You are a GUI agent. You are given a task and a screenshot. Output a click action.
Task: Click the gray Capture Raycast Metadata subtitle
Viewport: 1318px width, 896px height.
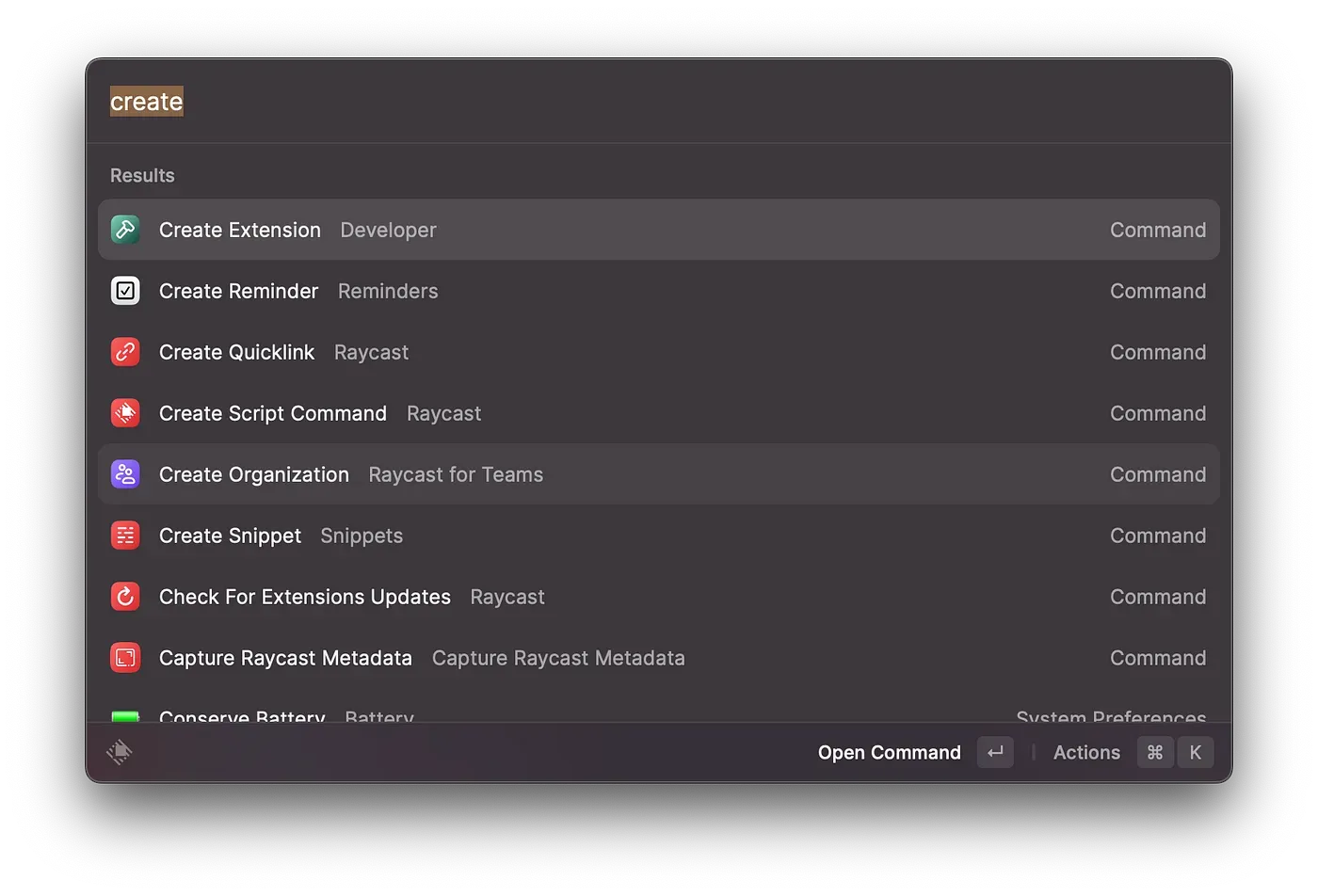(558, 658)
